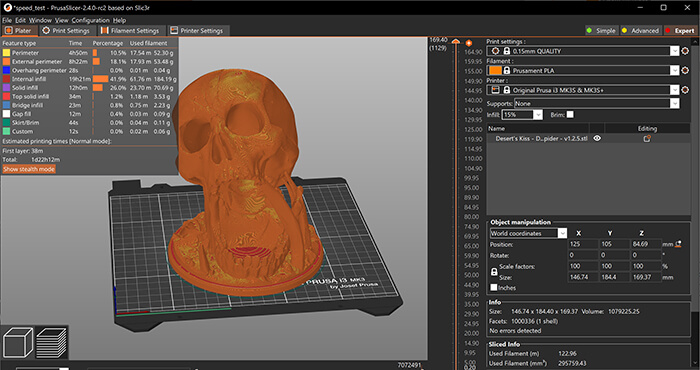The width and height of the screenshot is (700, 370).
Task: Toggle Internal infill feature in legend
Action: tap(88, 79)
